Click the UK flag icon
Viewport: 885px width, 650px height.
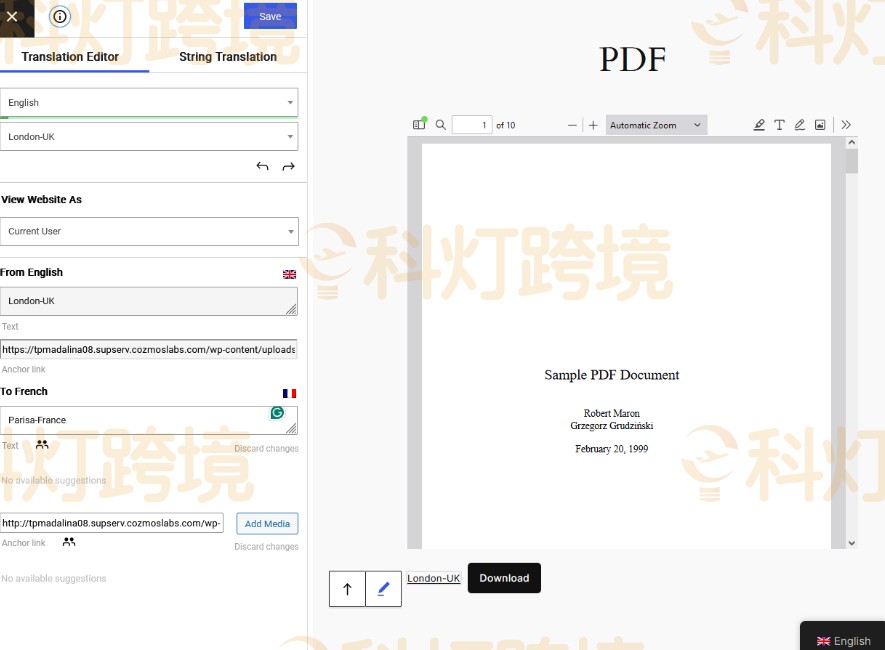[x=290, y=274]
